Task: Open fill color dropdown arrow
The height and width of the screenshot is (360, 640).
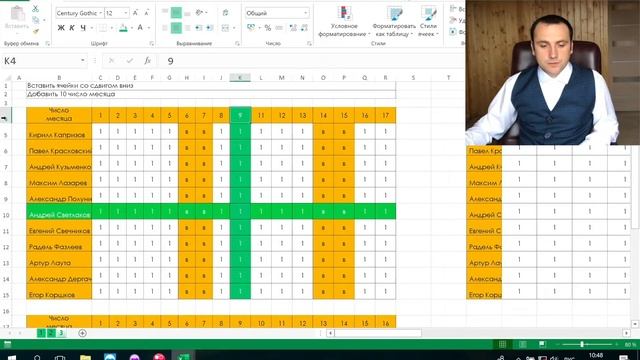Action: (131, 28)
